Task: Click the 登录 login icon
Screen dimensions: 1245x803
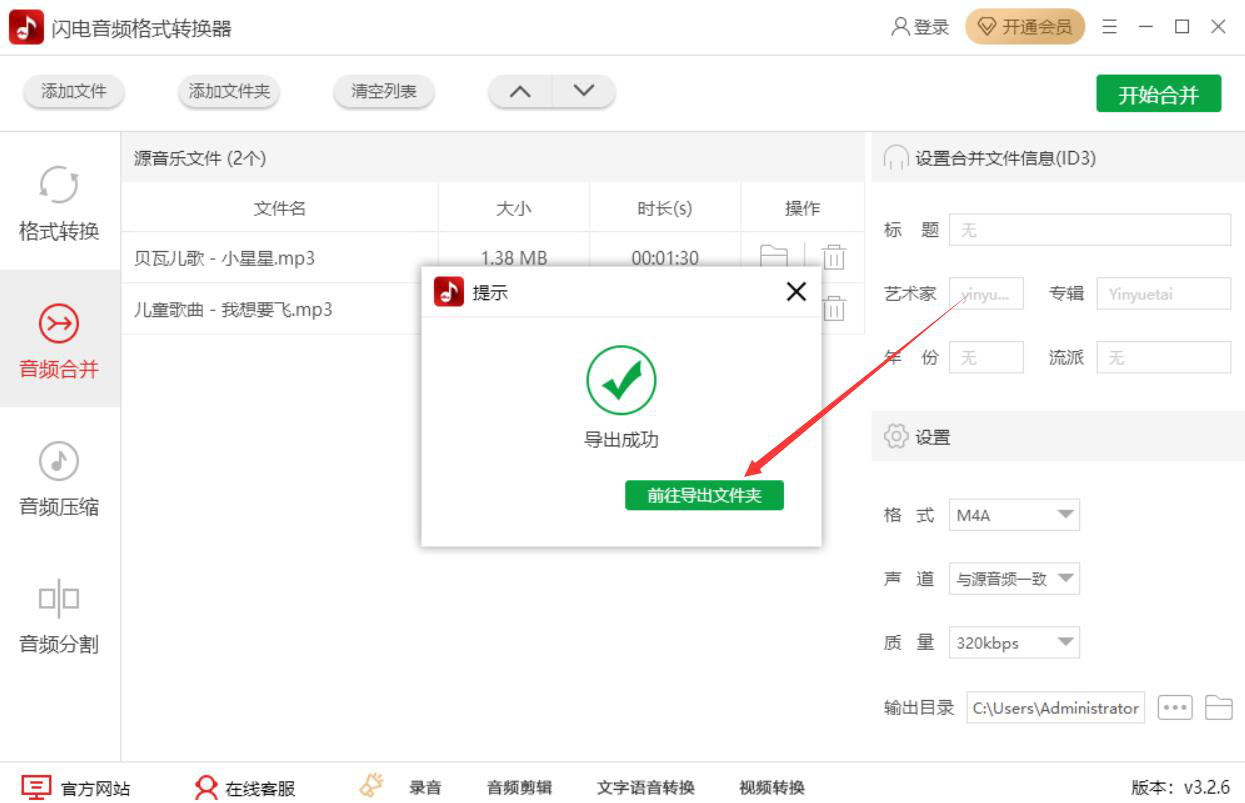Action: pyautogui.click(x=920, y=27)
